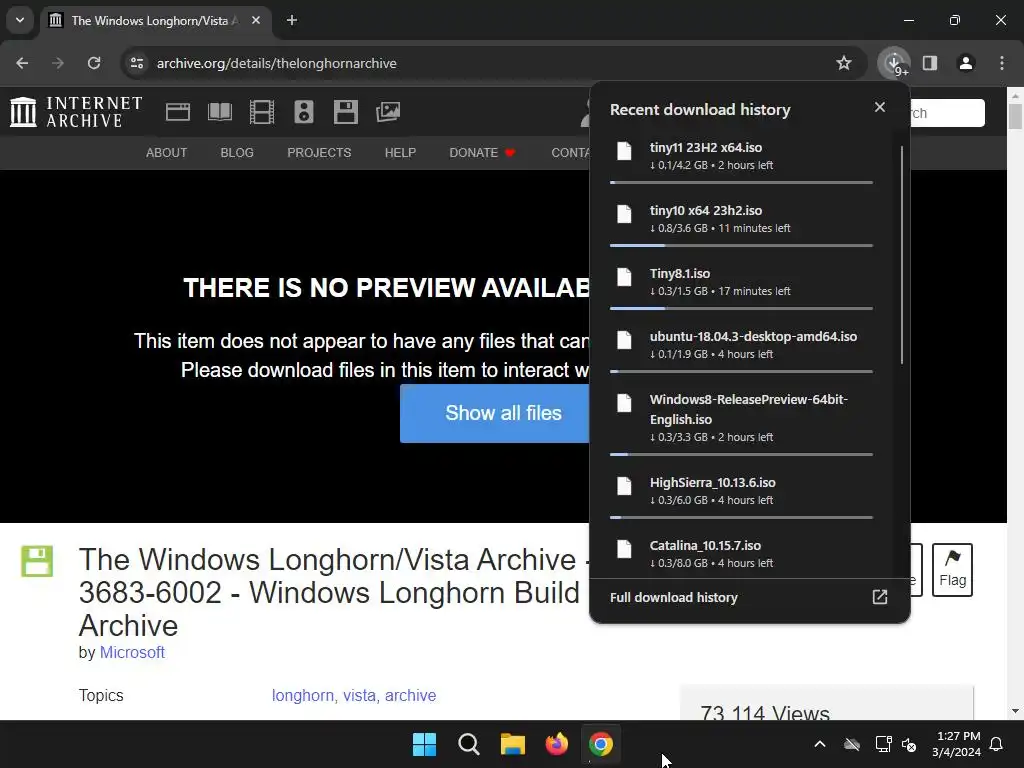Open Chrome side panel icon

(x=930, y=63)
